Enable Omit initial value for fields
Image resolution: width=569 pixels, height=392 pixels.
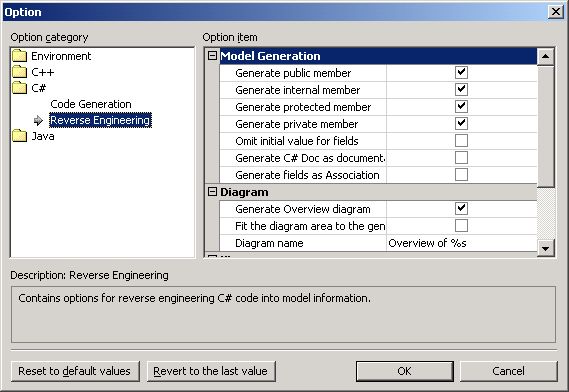coord(461,140)
